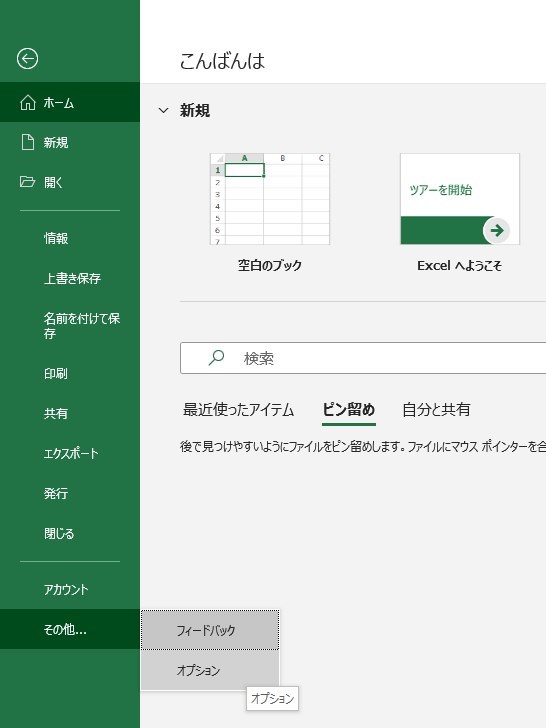Open the Excel へようこそ tour thumbnail
Screen dimensions: 546x728
[460, 199]
